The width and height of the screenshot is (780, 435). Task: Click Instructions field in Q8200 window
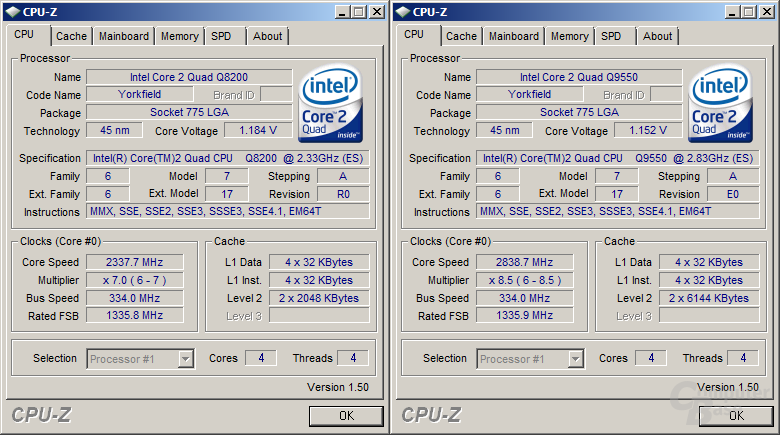(x=228, y=211)
